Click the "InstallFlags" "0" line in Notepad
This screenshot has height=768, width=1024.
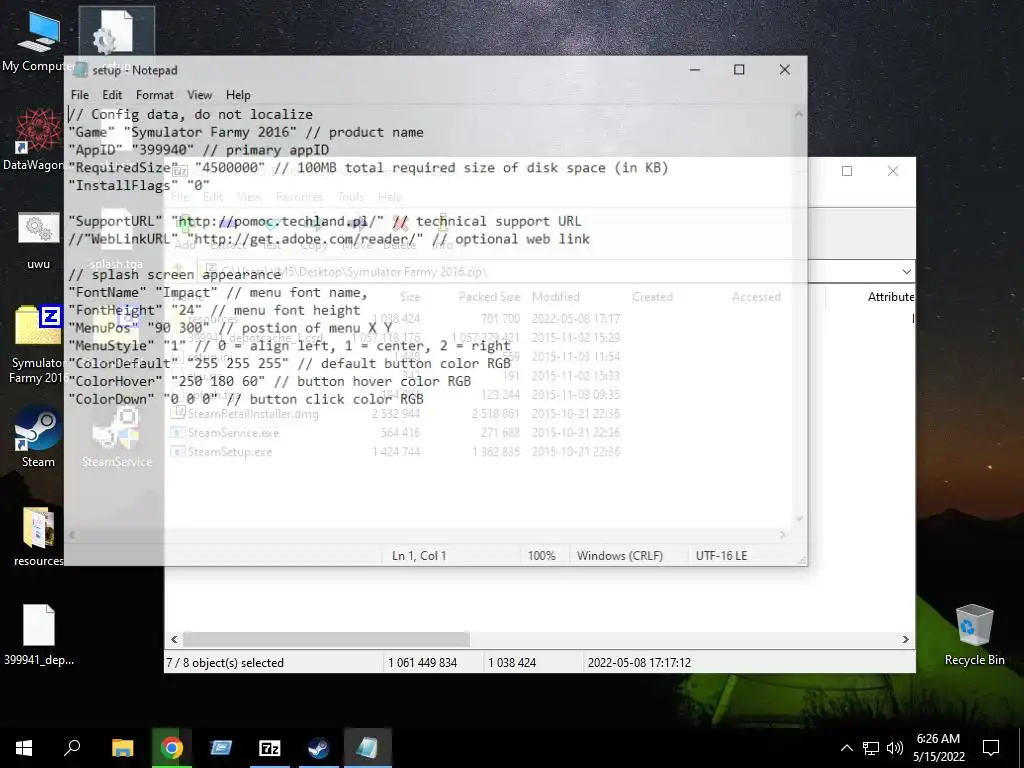139,185
